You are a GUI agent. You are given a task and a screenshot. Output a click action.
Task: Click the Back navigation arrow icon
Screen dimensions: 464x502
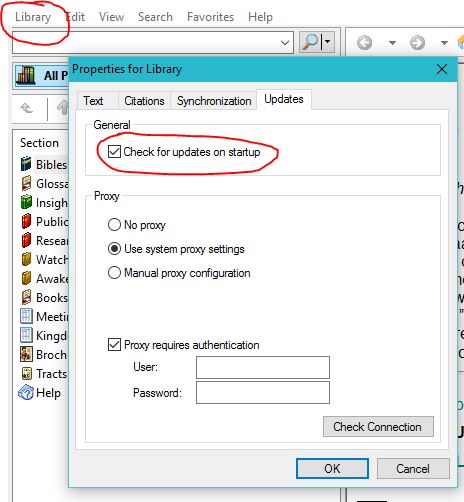[364, 43]
